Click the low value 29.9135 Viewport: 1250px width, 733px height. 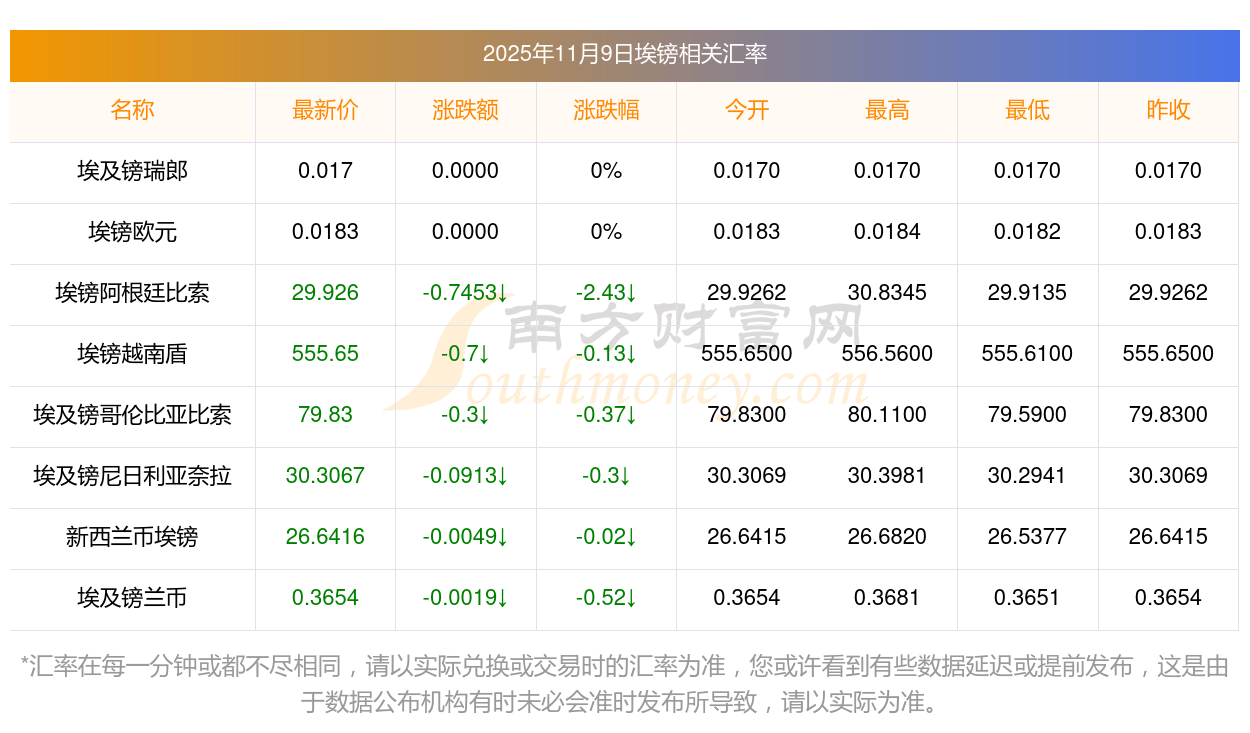pos(1027,293)
